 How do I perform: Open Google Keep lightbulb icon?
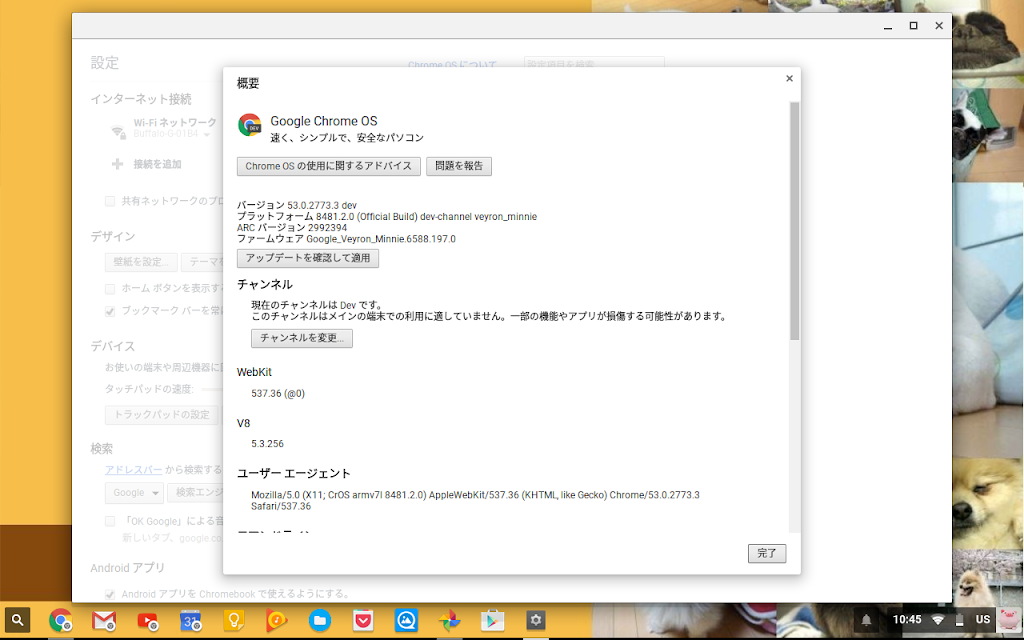[x=233, y=620]
